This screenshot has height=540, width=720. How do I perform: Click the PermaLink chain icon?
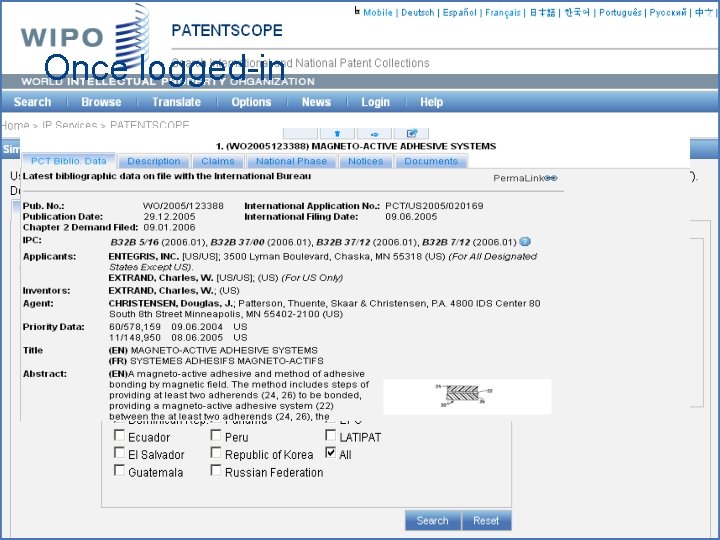pos(551,178)
